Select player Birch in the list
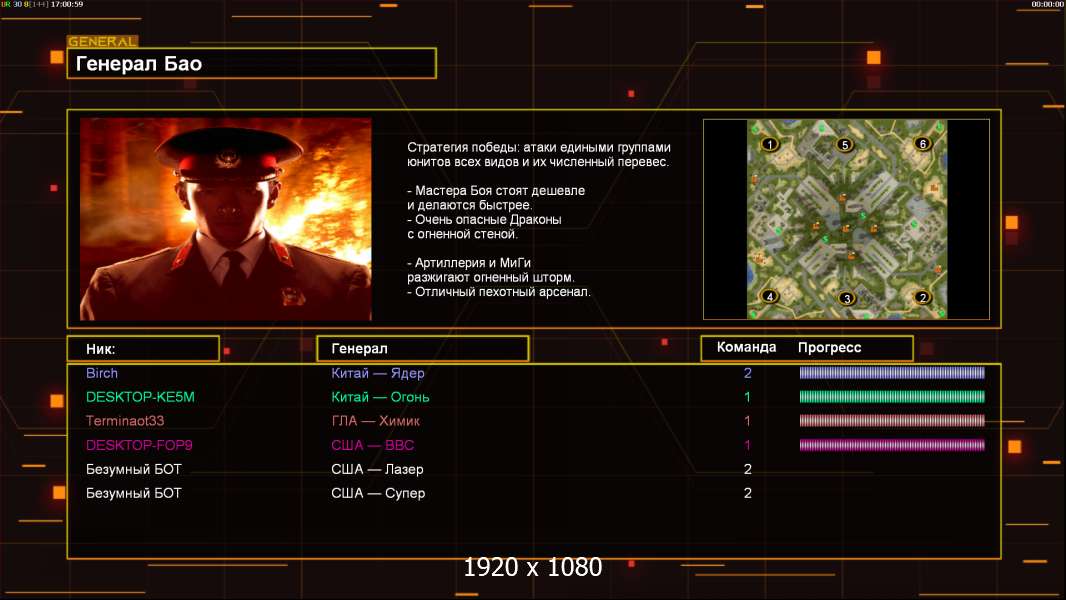This screenshot has height=600, width=1066. tap(102, 373)
